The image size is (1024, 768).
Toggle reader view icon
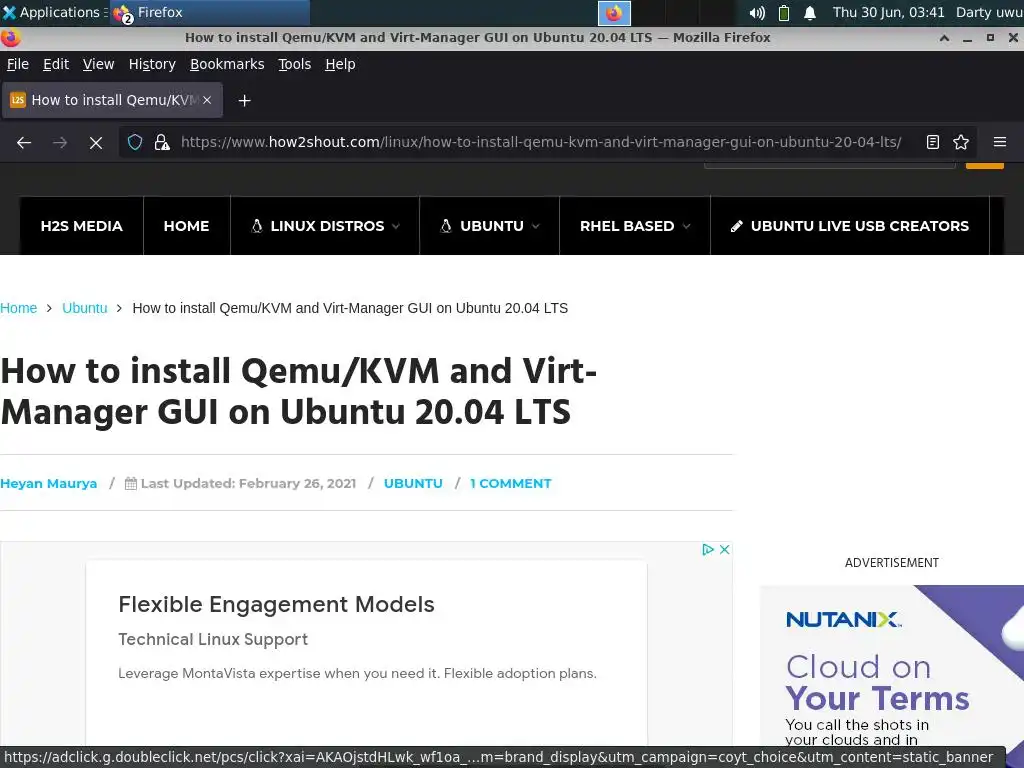pos(933,142)
